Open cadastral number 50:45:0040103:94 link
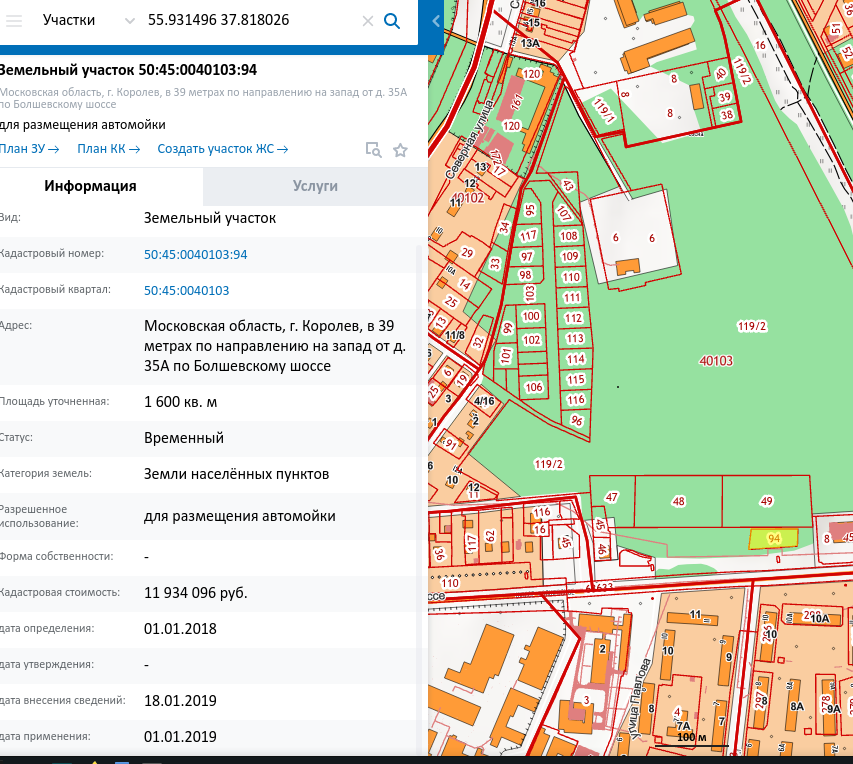This screenshot has height=764, width=853. pos(195,254)
